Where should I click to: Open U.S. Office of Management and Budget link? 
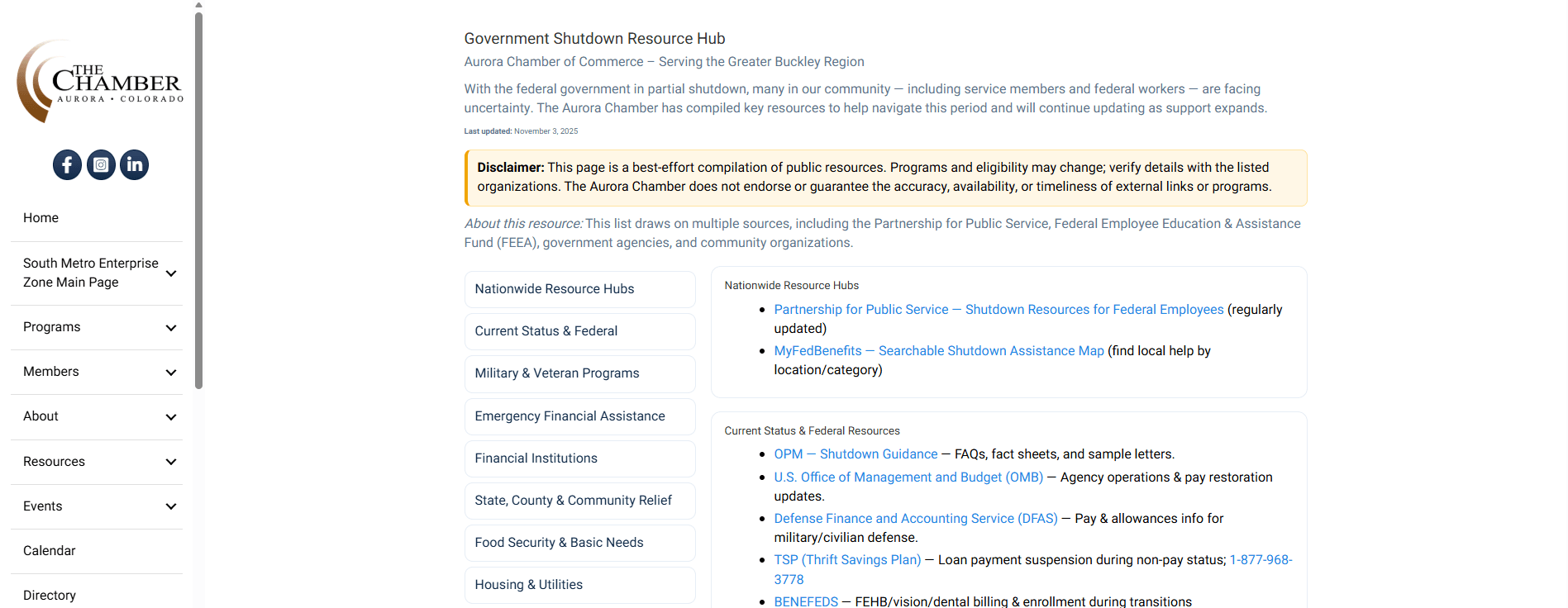click(x=908, y=477)
